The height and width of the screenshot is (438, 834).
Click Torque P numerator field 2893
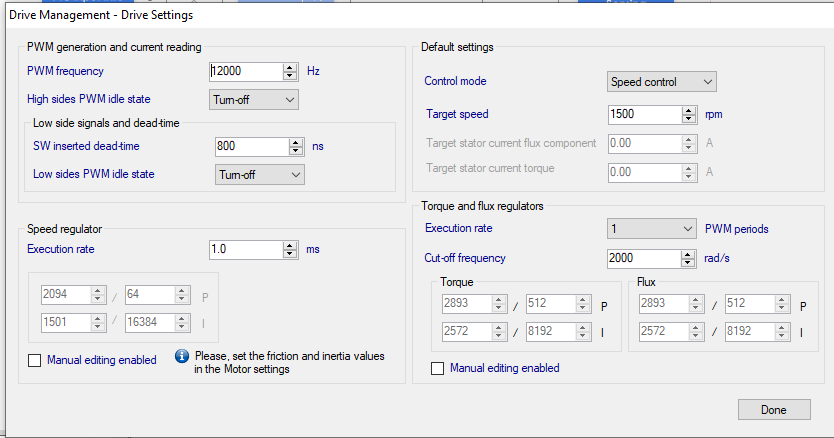point(467,304)
